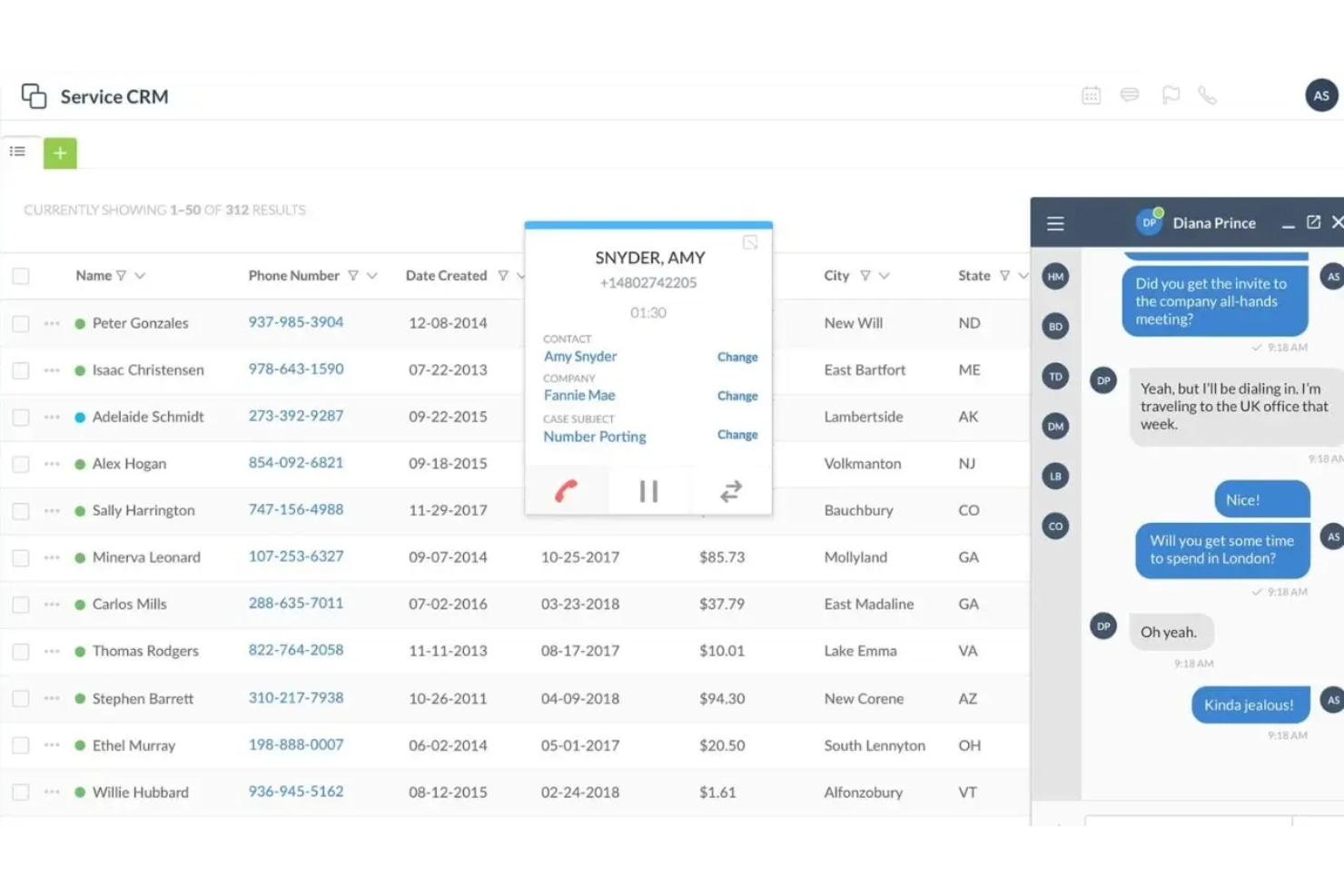Toggle the select-all checkbox in table header
Image resolution: width=1344 pixels, height=896 pixels.
coord(21,276)
